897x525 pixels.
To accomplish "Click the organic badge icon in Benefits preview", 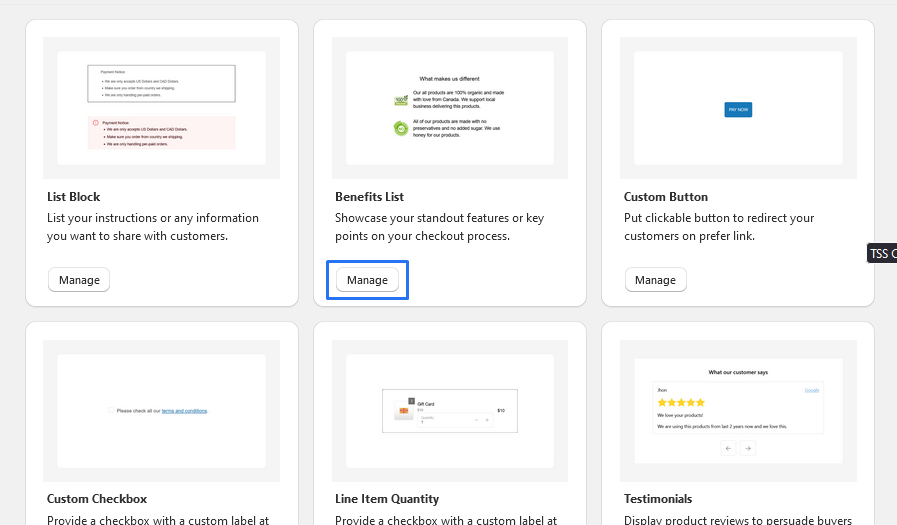I will coord(400,101).
